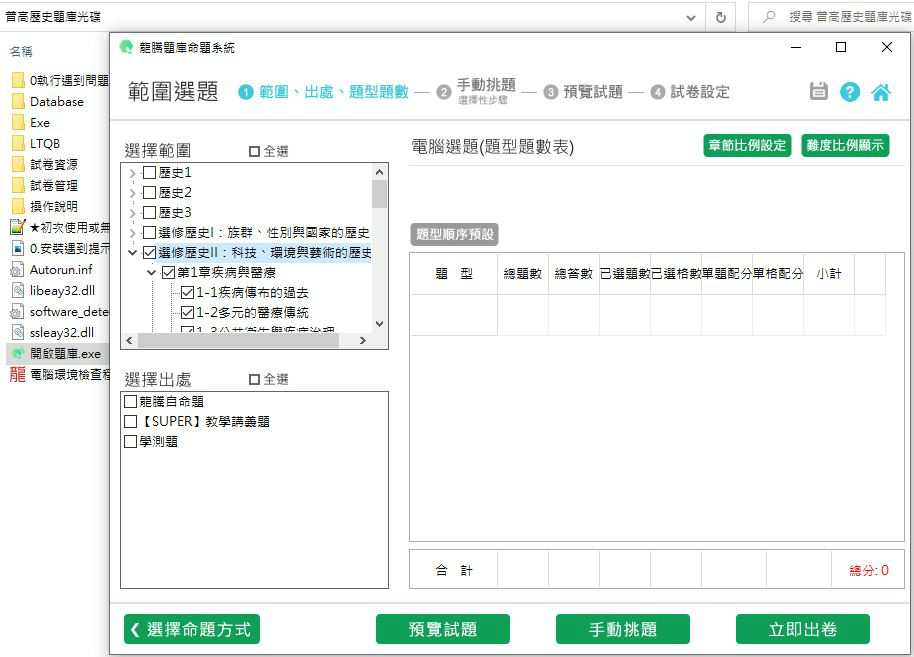The image size is (914, 657).
Task: Click the 龍騰題庫命題系統 app logo icon
Action: pyautogui.click(x=126, y=47)
